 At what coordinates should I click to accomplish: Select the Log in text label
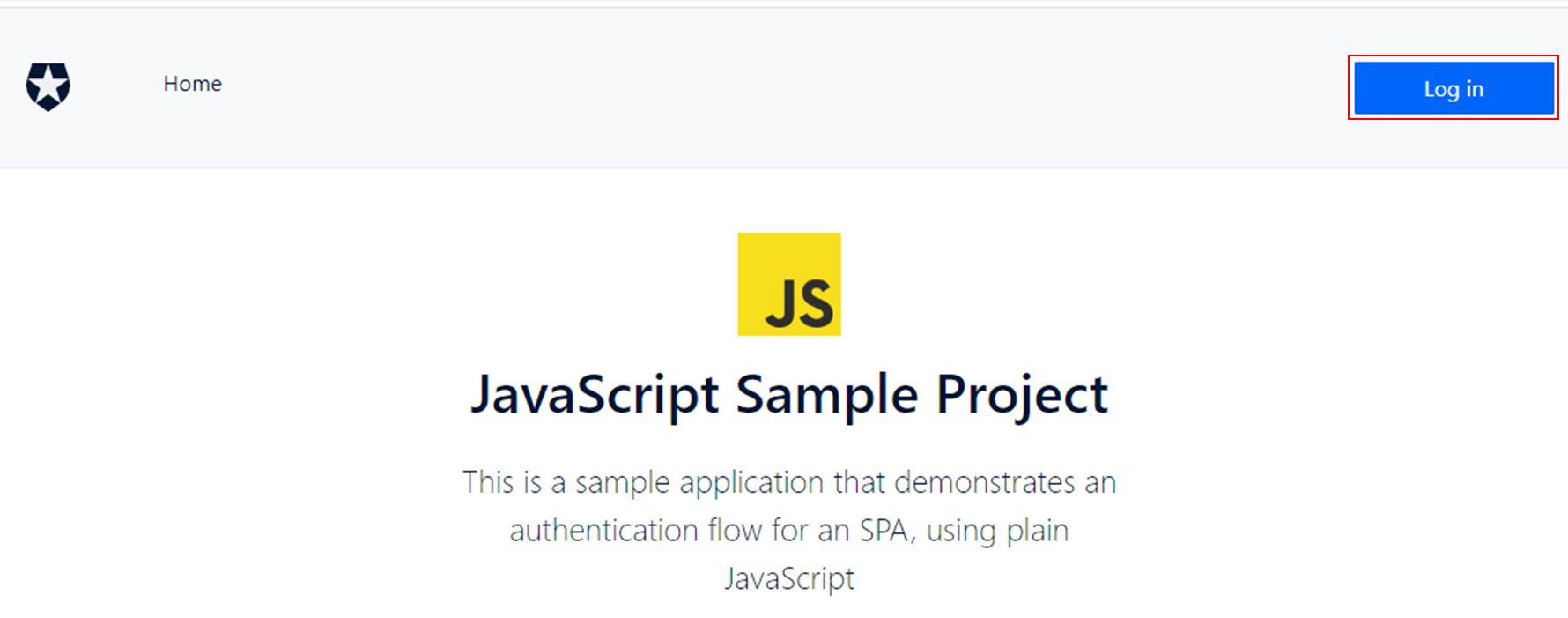click(x=1453, y=89)
